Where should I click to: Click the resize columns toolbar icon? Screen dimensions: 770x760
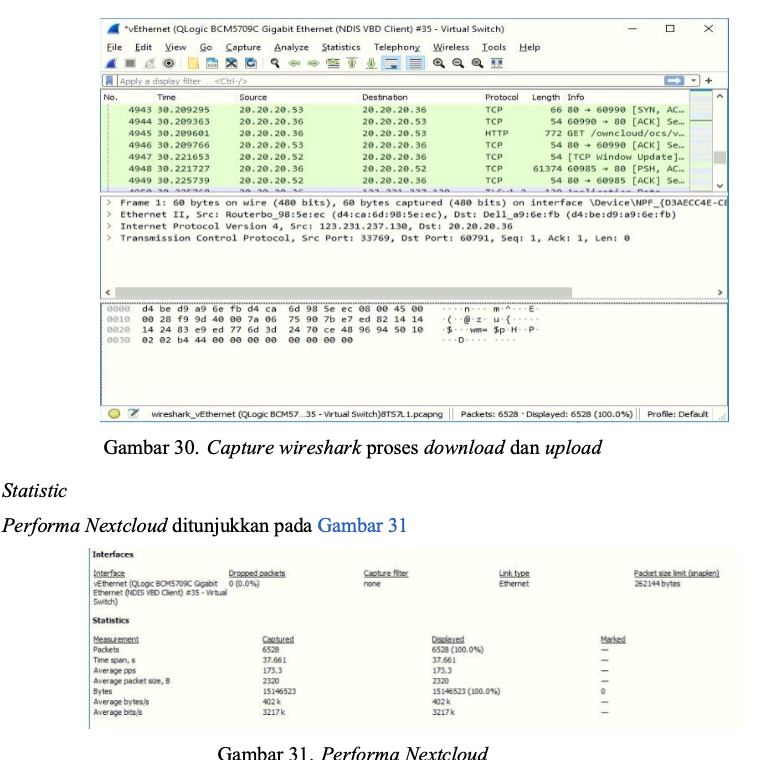pyautogui.click(x=497, y=63)
